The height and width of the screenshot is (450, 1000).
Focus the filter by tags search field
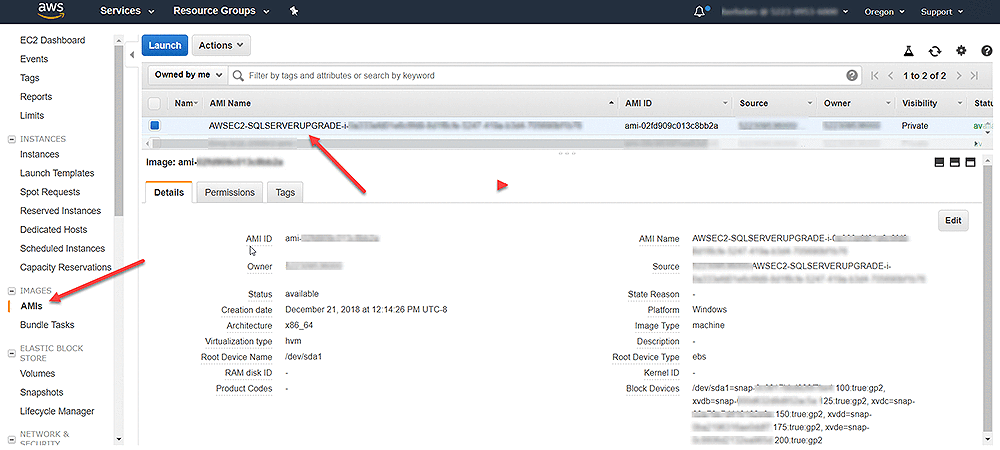[544, 75]
